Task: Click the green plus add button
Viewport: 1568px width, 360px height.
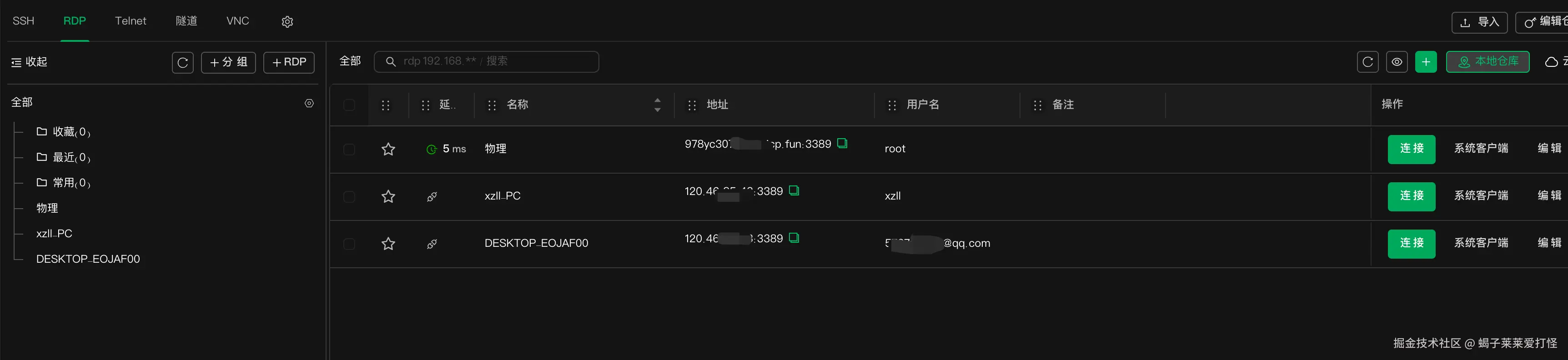Action: pos(1426,62)
